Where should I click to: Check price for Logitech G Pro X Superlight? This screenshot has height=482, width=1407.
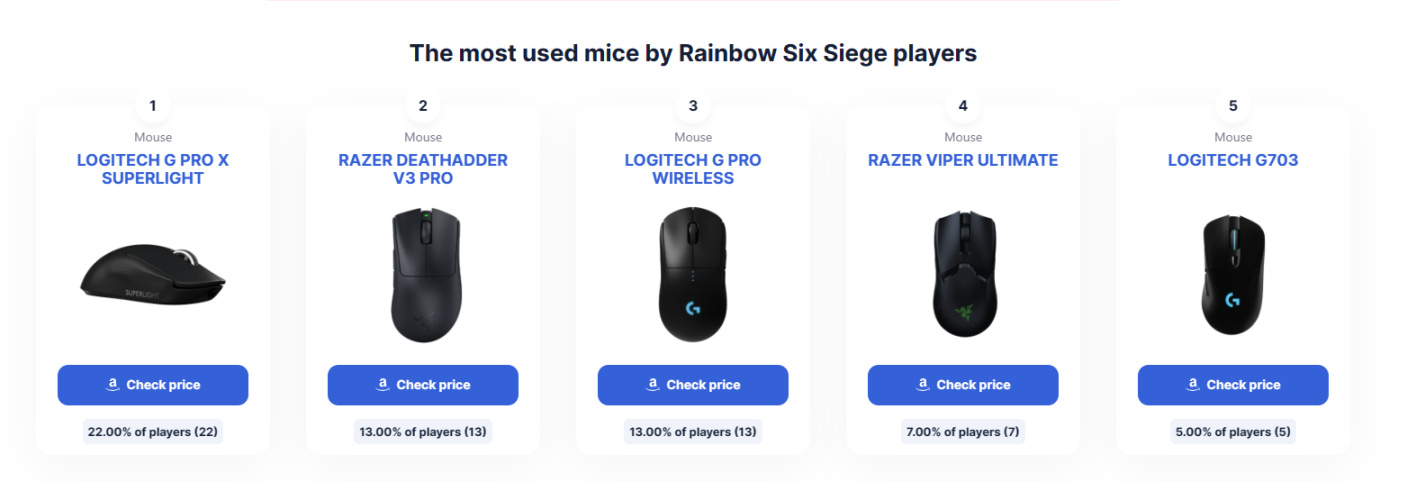152,385
